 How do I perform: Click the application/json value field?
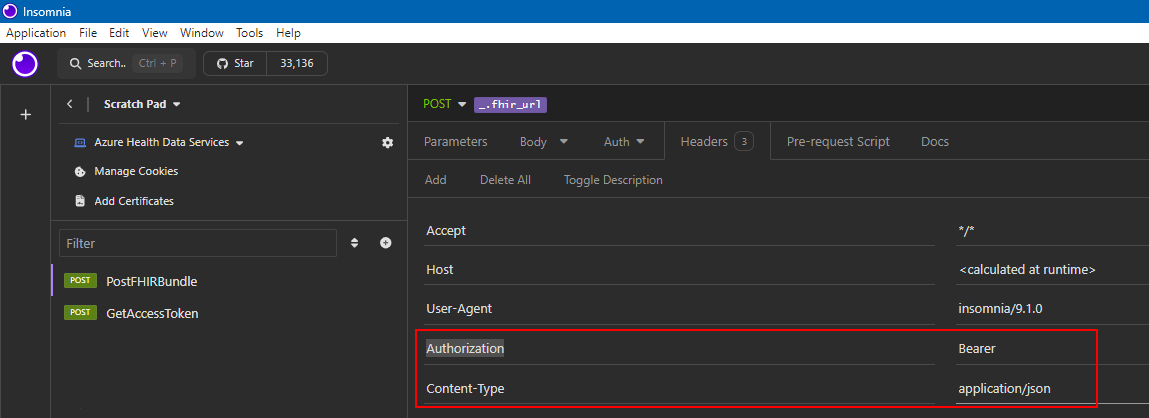click(x=1052, y=388)
